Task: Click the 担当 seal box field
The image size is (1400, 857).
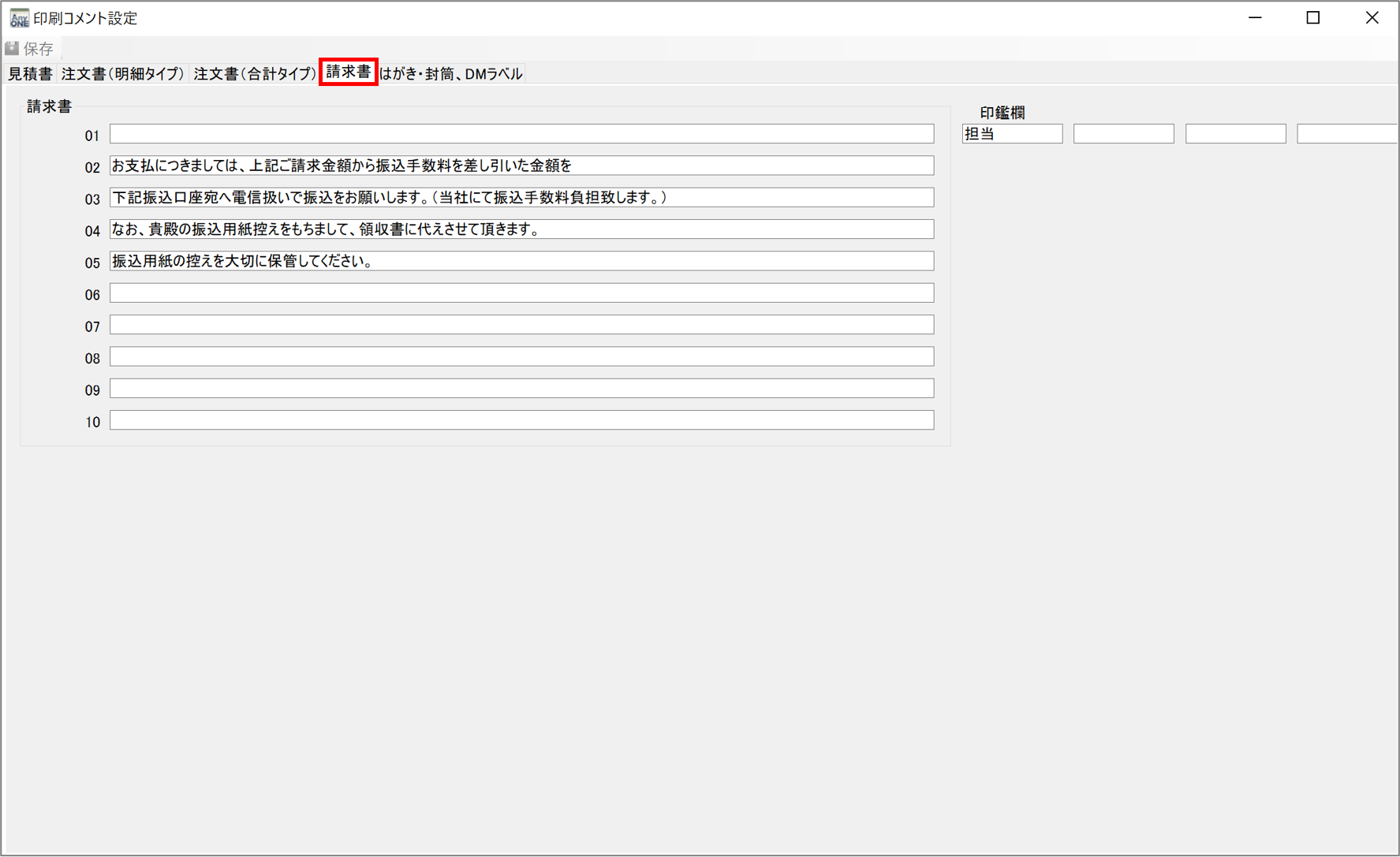Action: (1012, 134)
